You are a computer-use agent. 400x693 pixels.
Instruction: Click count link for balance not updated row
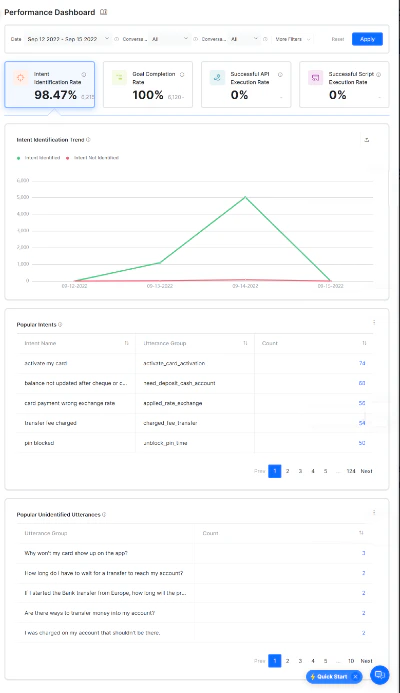point(362,383)
